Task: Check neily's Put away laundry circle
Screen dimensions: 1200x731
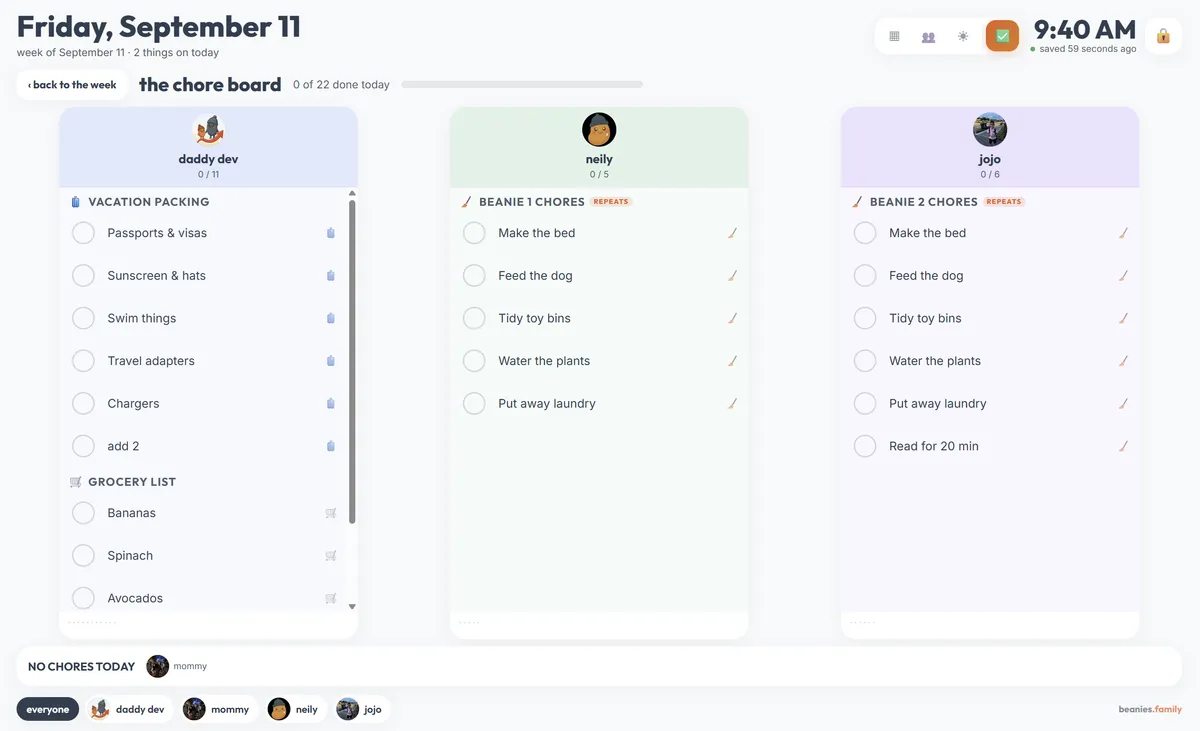Action: [474, 404]
